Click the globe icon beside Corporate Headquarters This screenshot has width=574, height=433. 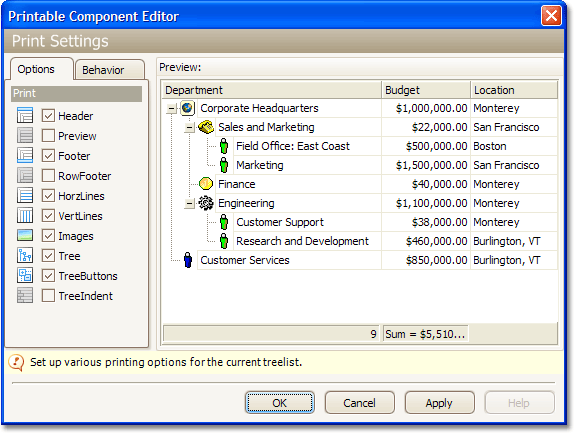click(187, 108)
